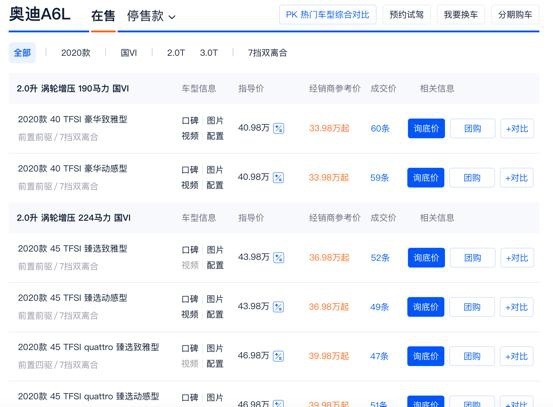Screen dimensions: 553x407
Task: Open price calculator icon for 45 TFSI 臻选动感型
Action: [278, 307]
